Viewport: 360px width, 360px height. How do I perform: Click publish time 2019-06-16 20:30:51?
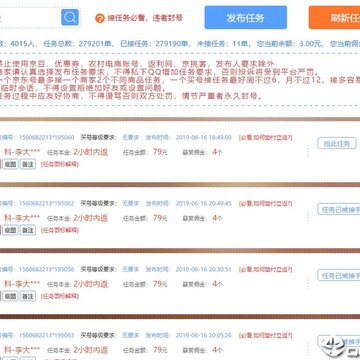pyautogui.click(x=203, y=269)
